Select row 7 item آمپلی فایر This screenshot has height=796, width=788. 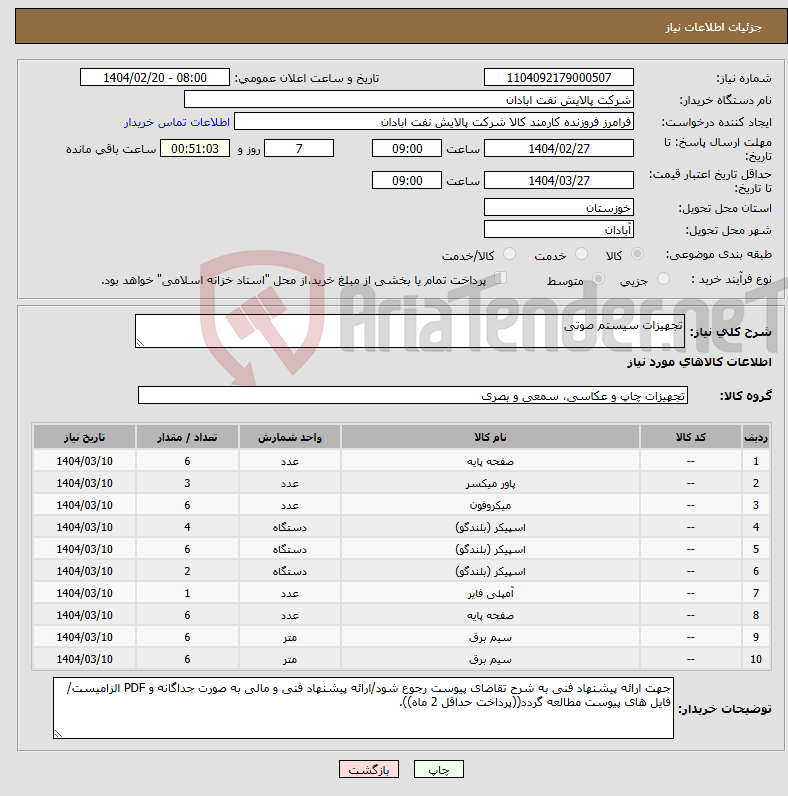pyautogui.click(x=490, y=593)
